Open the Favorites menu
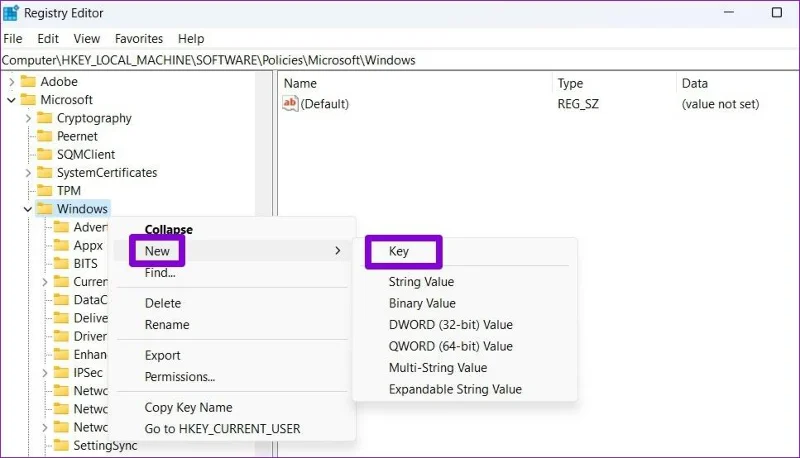 click(139, 39)
